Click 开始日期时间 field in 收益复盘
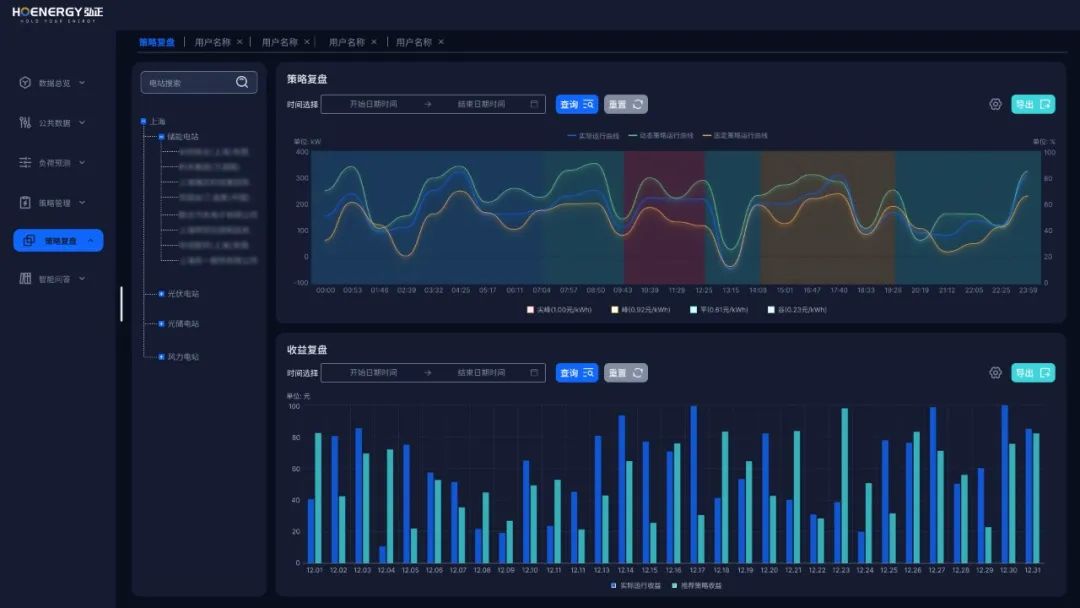1080x608 pixels. pos(373,373)
